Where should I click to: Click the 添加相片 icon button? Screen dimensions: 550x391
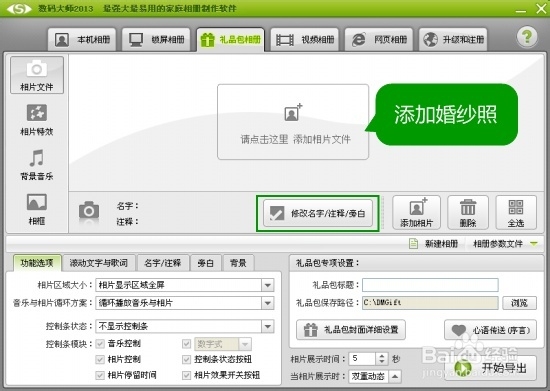click(416, 213)
